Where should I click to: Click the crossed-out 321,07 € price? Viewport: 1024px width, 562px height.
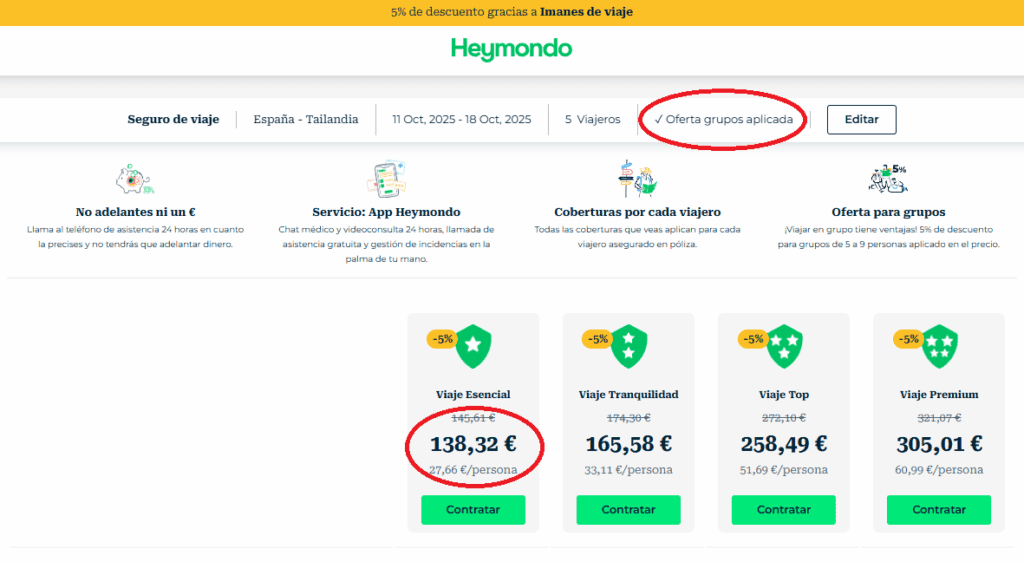(x=939, y=418)
